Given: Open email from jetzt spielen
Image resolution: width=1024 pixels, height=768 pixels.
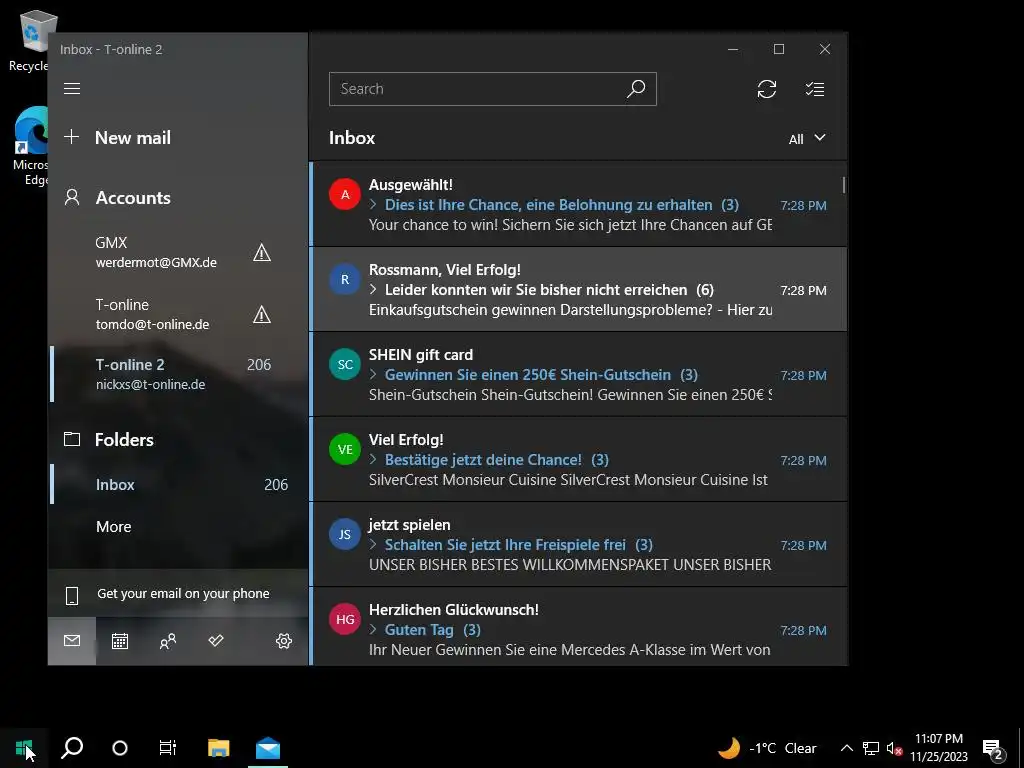Looking at the screenshot, I should coord(579,544).
